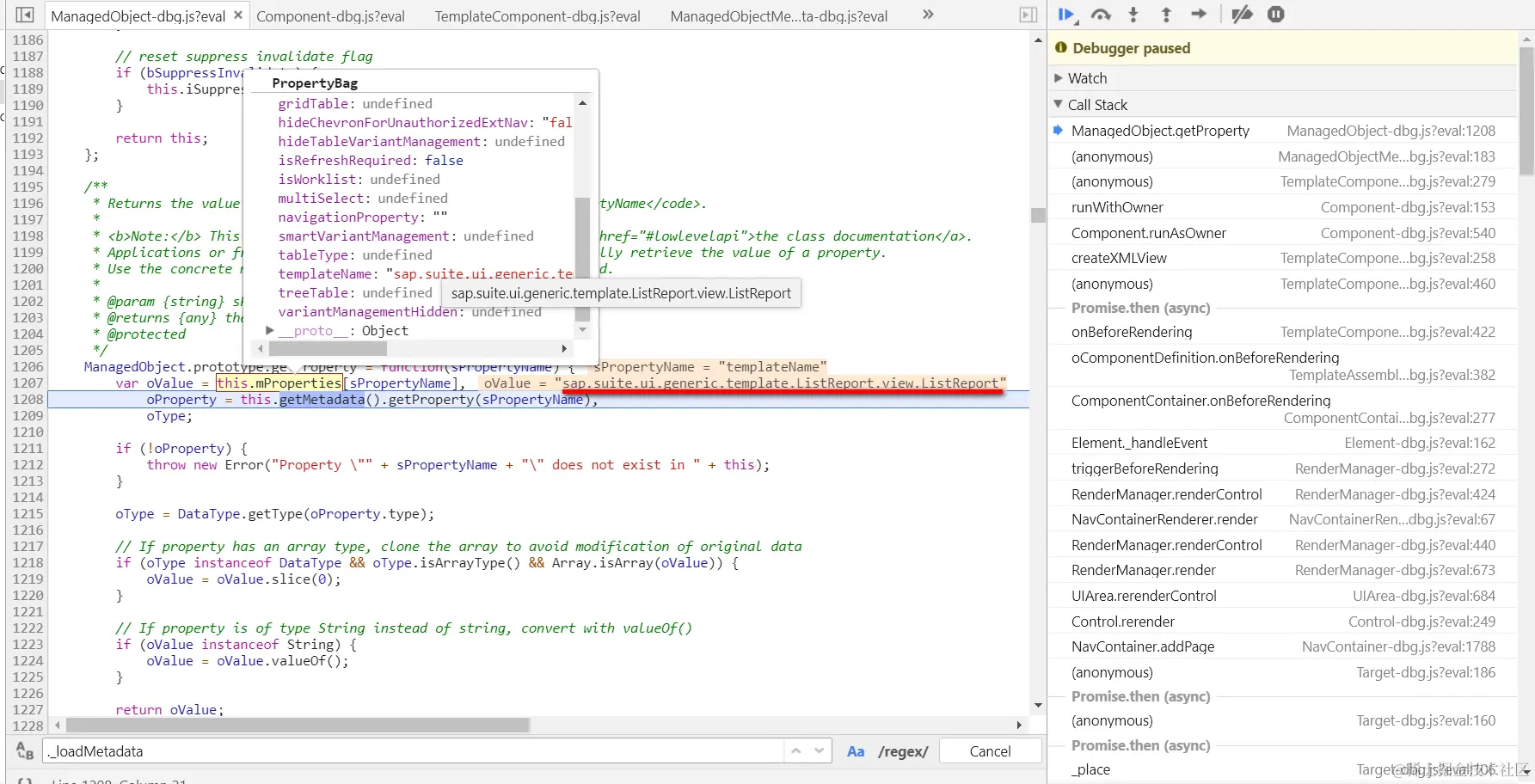This screenshot has height=784, width=1535.
Task: Set breakpoint on line 1207
Action: [x=28, y=383]
